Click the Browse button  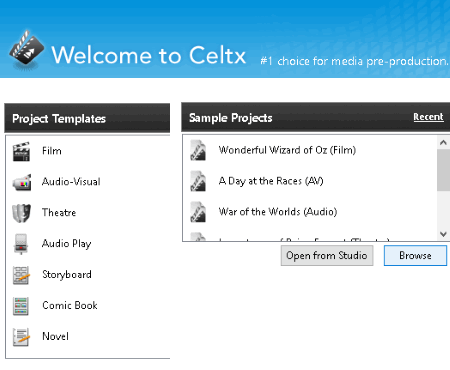pos(415,256)
